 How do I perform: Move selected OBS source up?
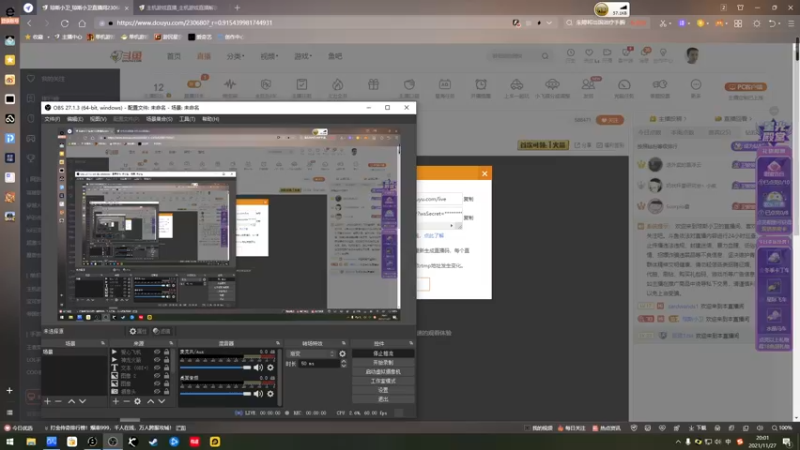point(151,402)
